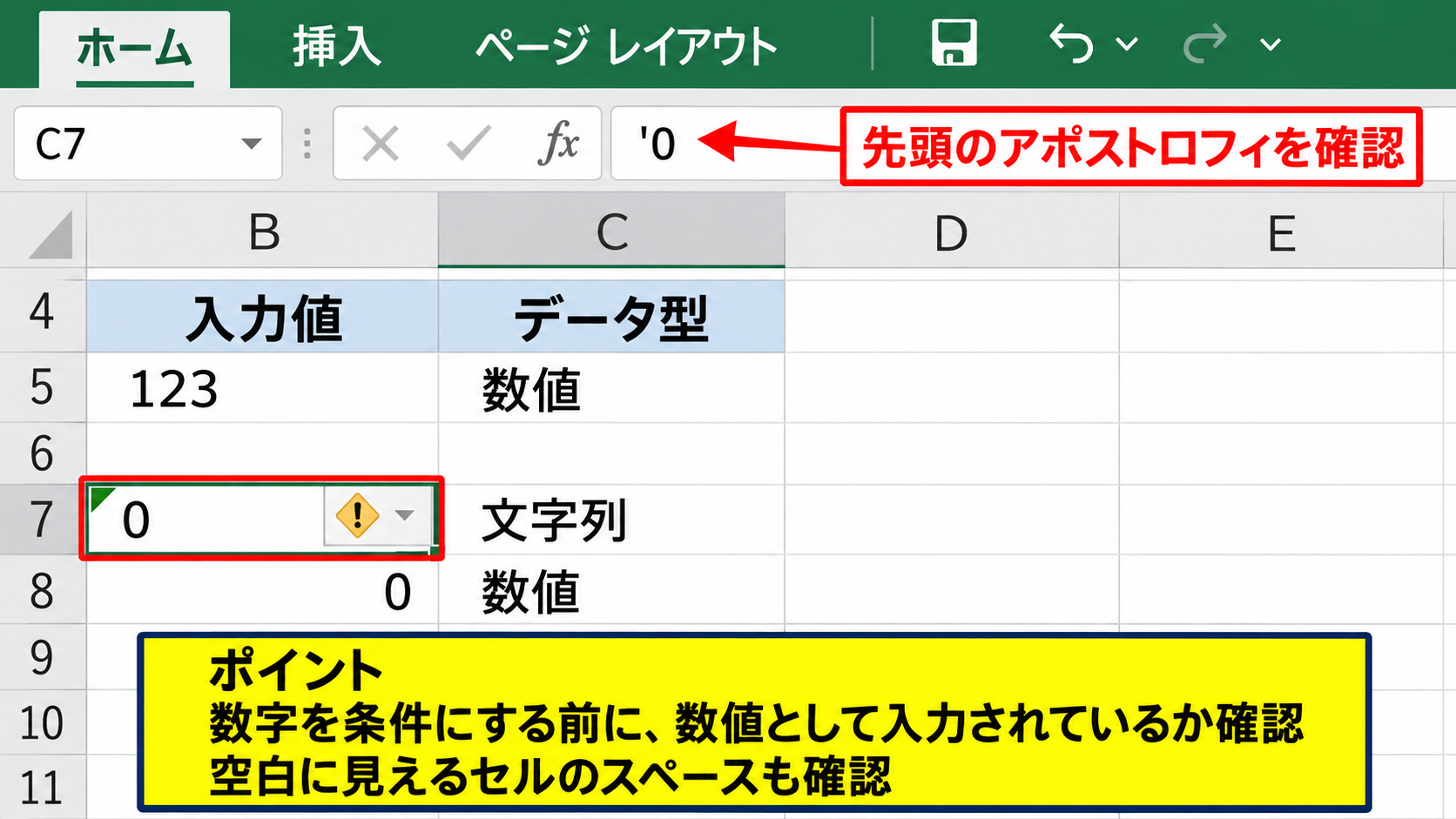Click the 入力値 header cell
This screenshot has height=819, width=1456.
tap(263, 317)
